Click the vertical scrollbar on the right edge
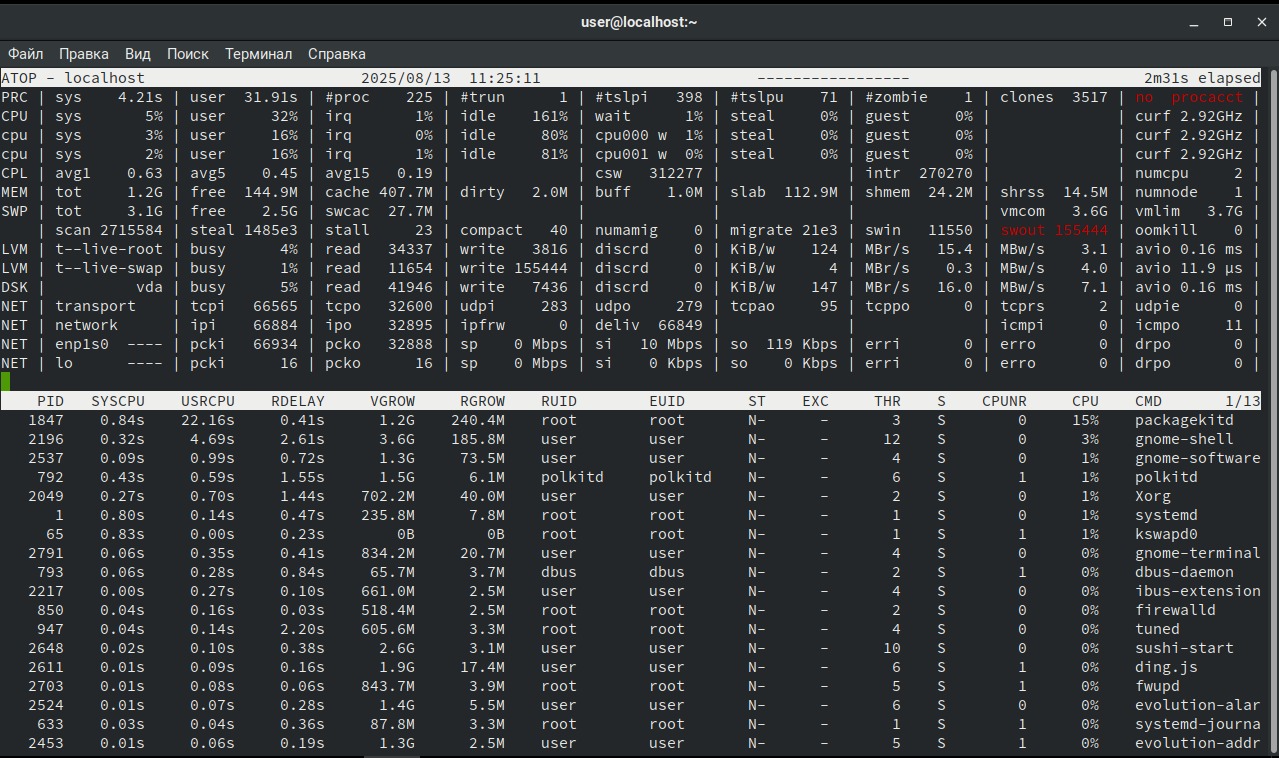 (1273, 400)
